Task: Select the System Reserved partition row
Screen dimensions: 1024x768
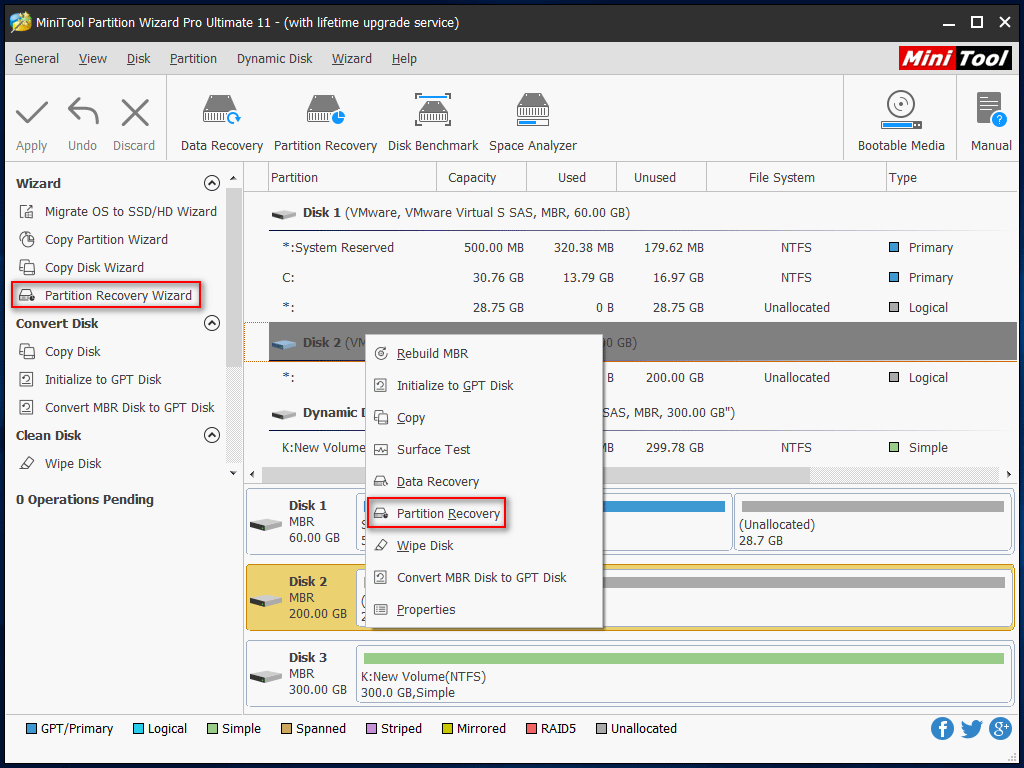Action: click(x=643, y=248)
